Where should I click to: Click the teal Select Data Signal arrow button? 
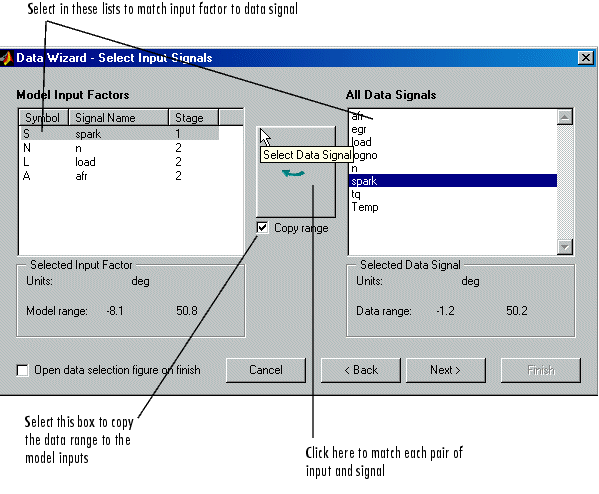[x=296, y=172]
